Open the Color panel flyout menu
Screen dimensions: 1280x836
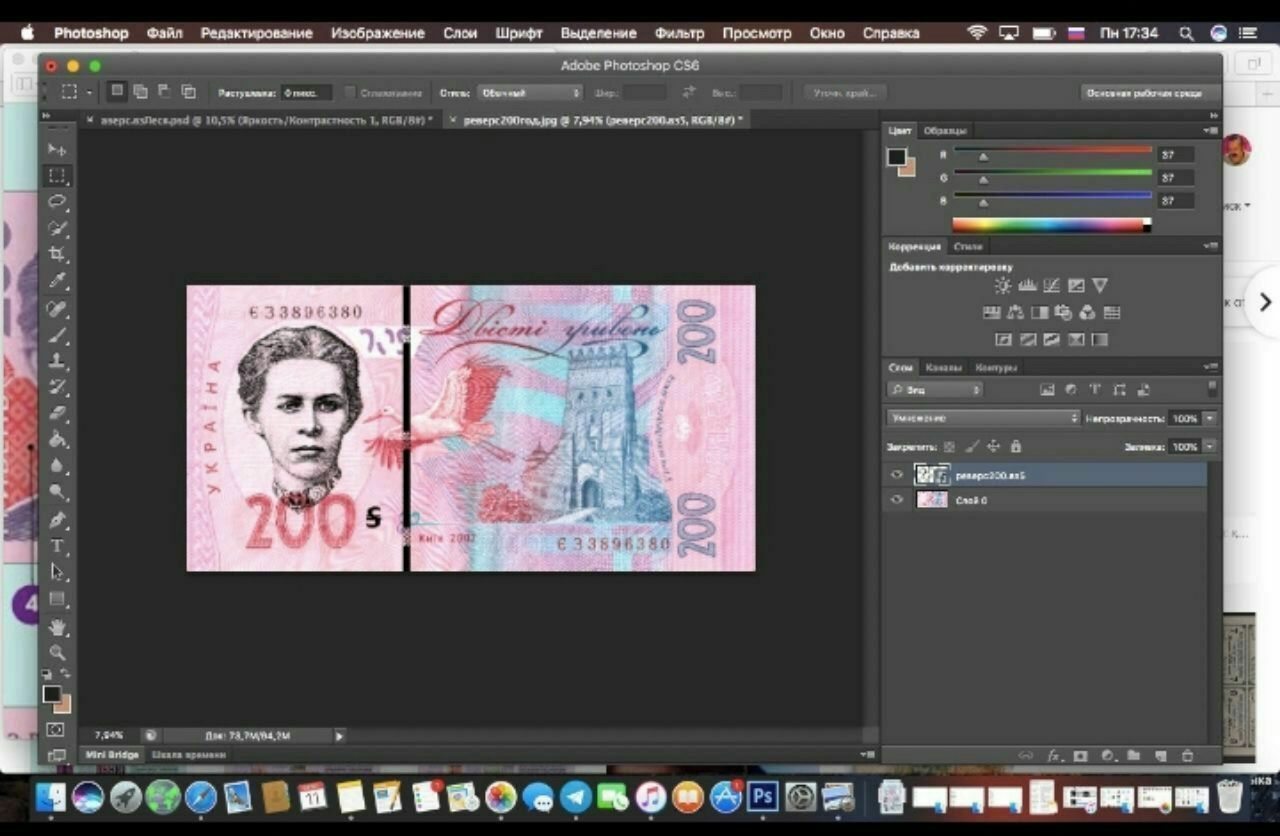point(1210,131)
